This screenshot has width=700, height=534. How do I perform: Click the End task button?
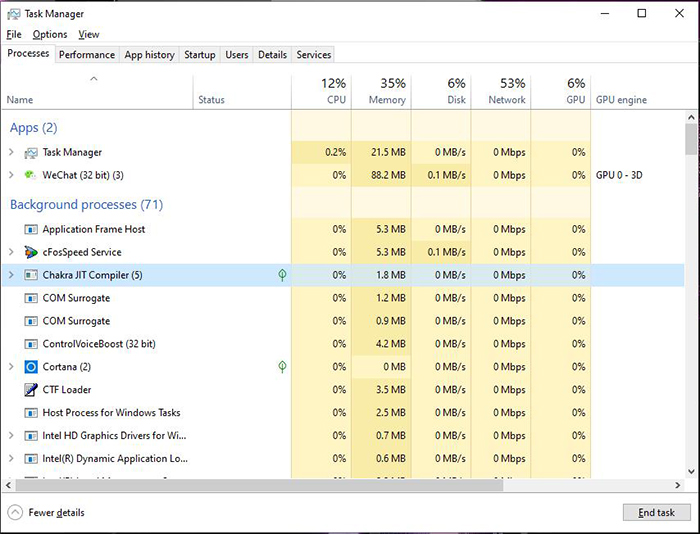pos(656,512)
